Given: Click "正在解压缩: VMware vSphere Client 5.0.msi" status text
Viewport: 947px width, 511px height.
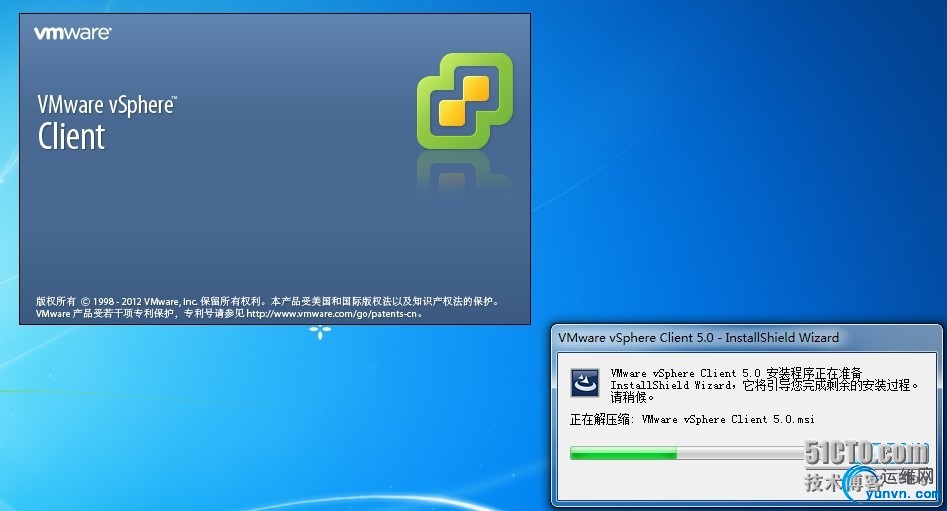Looking at the screenshot, I should pyautogui.click(x=692, y=419).
